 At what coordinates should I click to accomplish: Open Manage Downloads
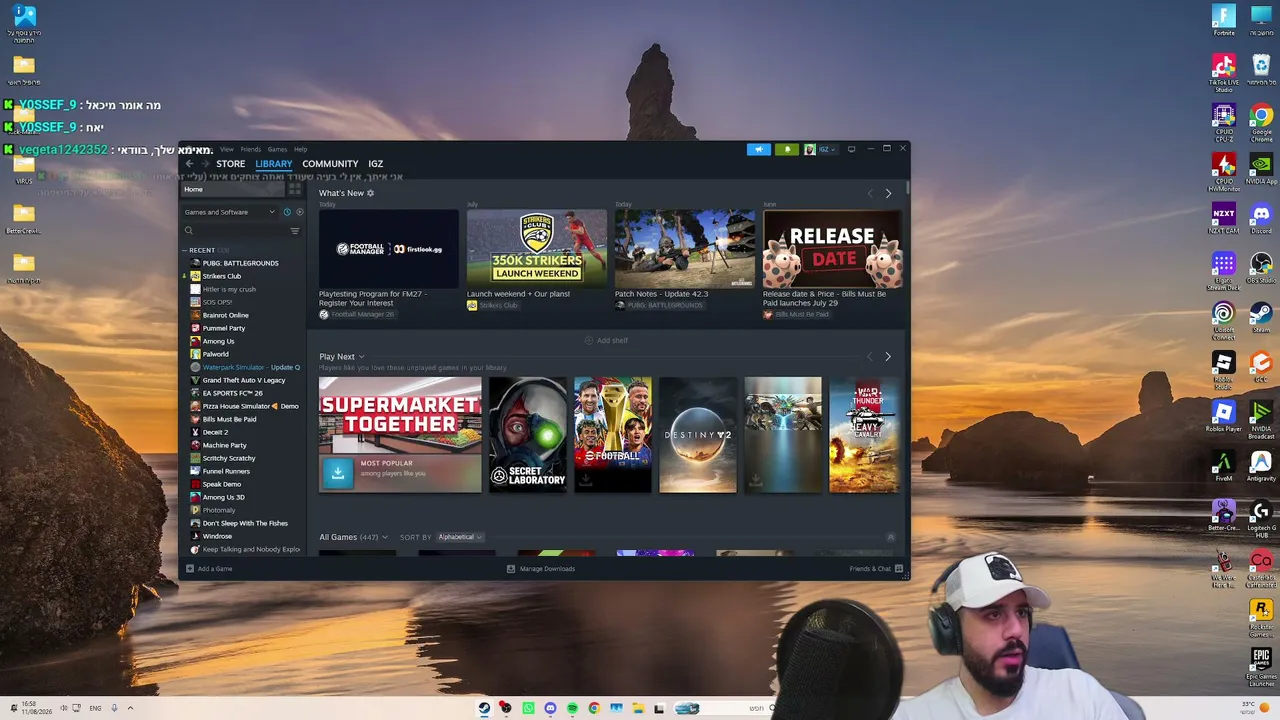tap(541, 569)
